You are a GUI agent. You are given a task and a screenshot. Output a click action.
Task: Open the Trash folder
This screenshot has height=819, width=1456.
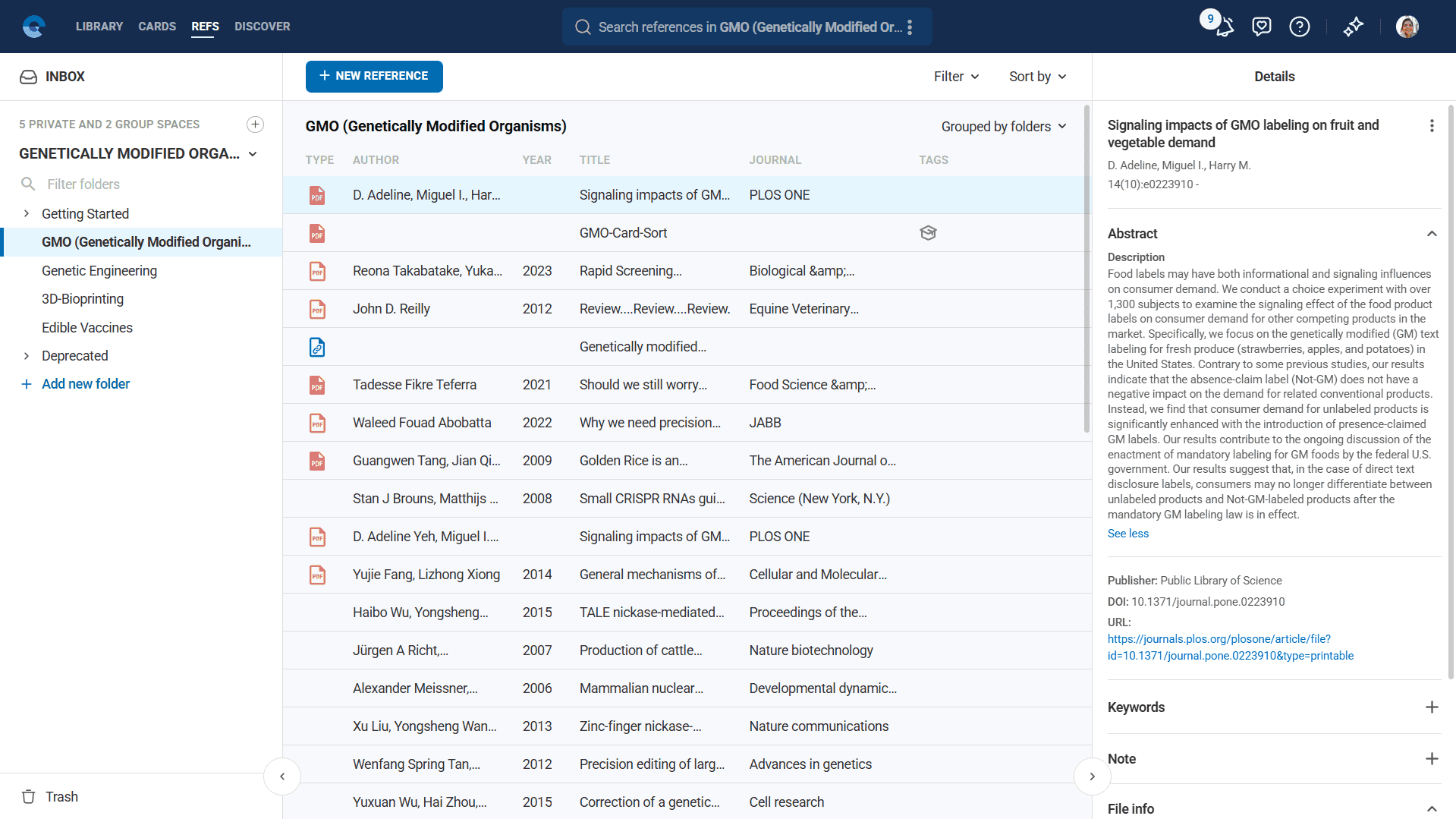tap(61, 796)
